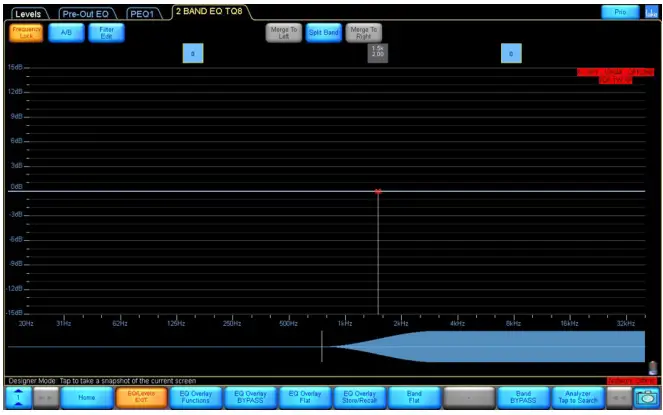Select the 2 BAND EQ TQ8 tab
This screenshot has width=663, height=415.
point(210,12)
